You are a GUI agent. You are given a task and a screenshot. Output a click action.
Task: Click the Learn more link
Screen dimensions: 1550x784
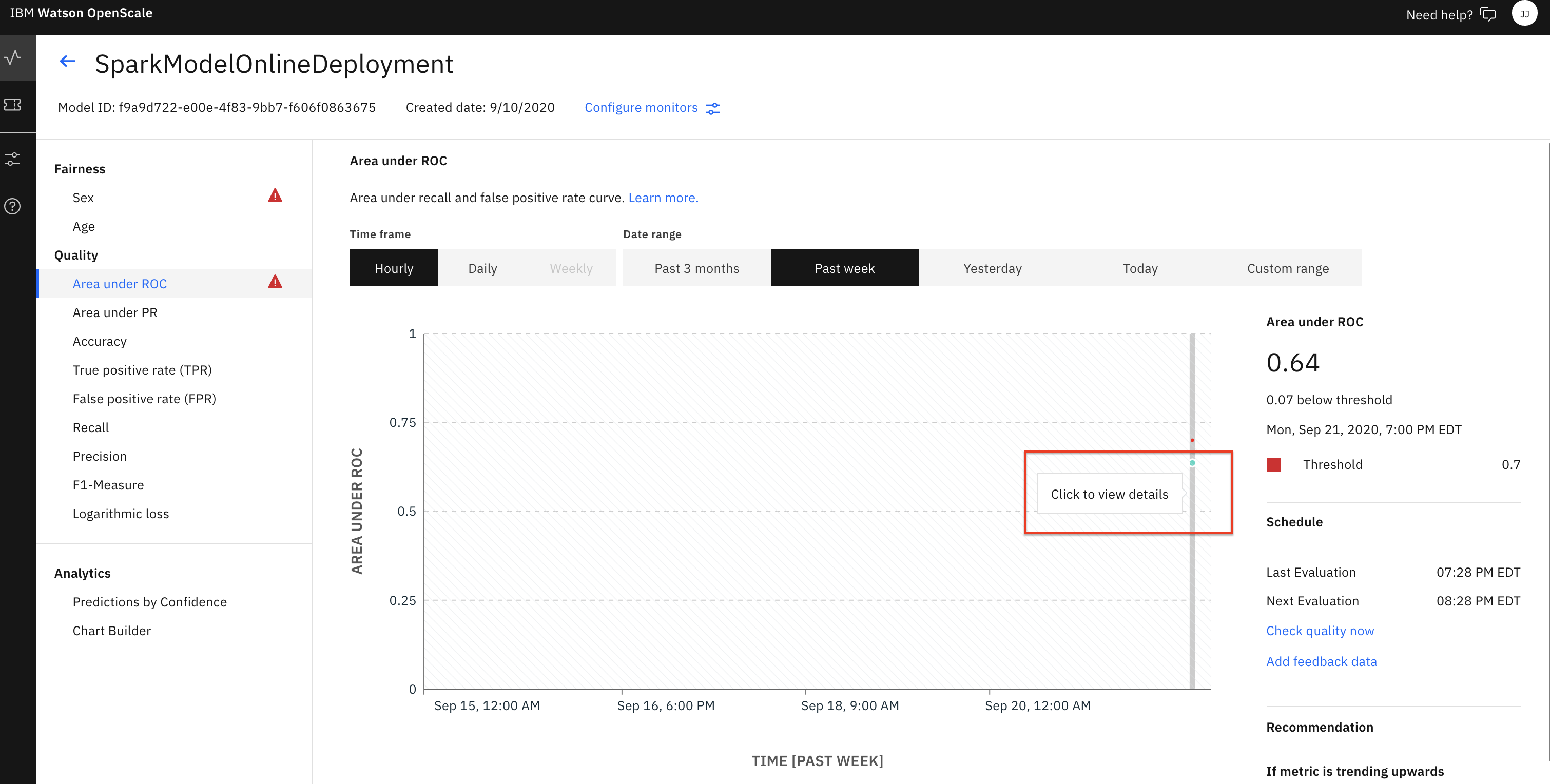click(663, 198)
